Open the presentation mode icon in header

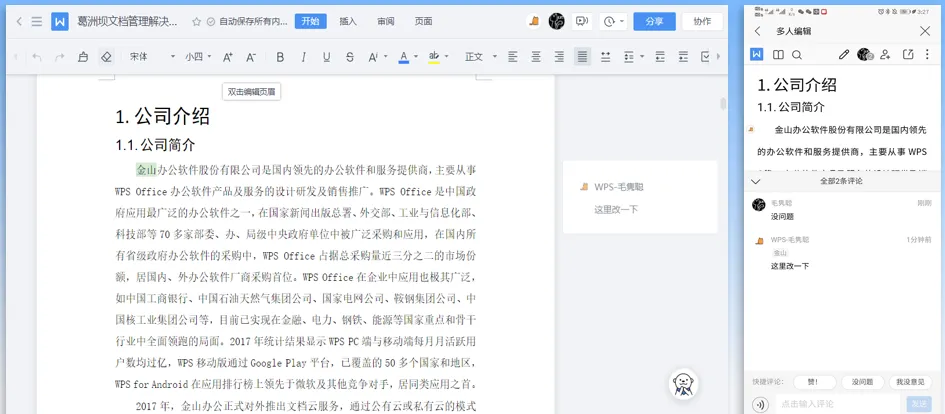point(582,22)
